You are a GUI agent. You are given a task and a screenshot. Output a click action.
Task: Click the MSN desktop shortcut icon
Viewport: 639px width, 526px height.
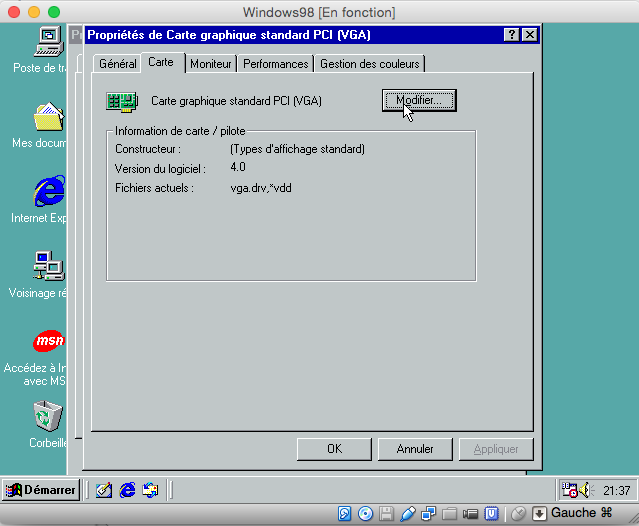click(x=49, y=341)
